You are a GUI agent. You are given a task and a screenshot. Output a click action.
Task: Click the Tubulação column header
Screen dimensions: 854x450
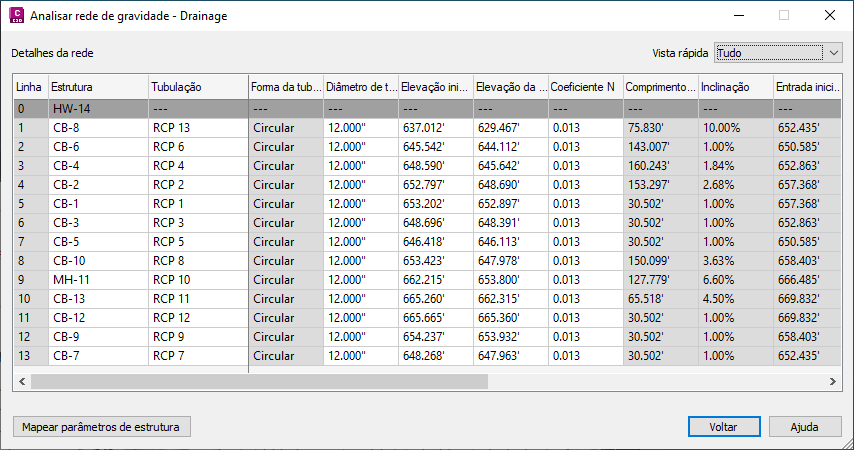click(x=198, y=87)
